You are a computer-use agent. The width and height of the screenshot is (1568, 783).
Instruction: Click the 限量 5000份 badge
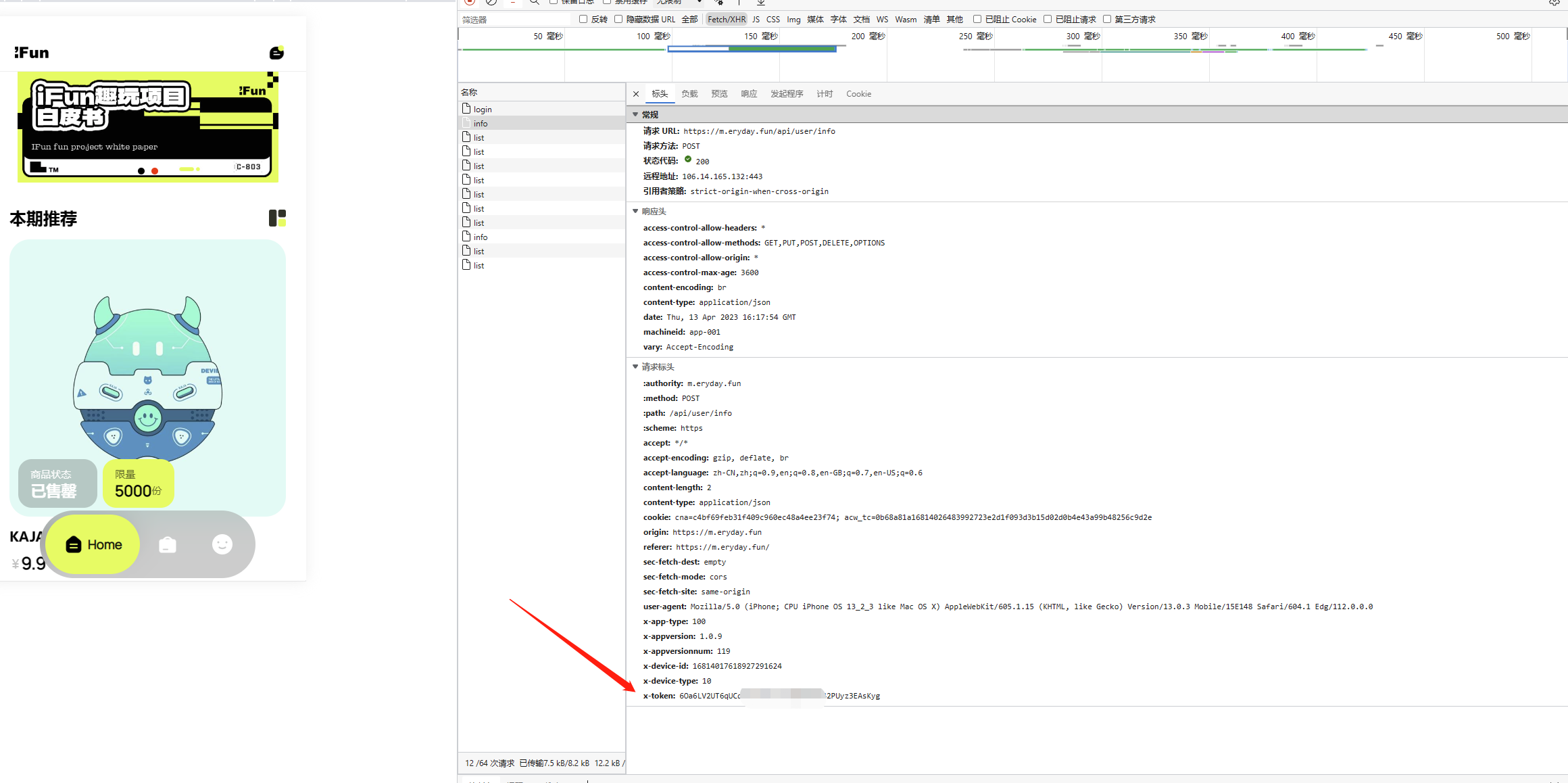pyautogui.click(x=139, y=483)
